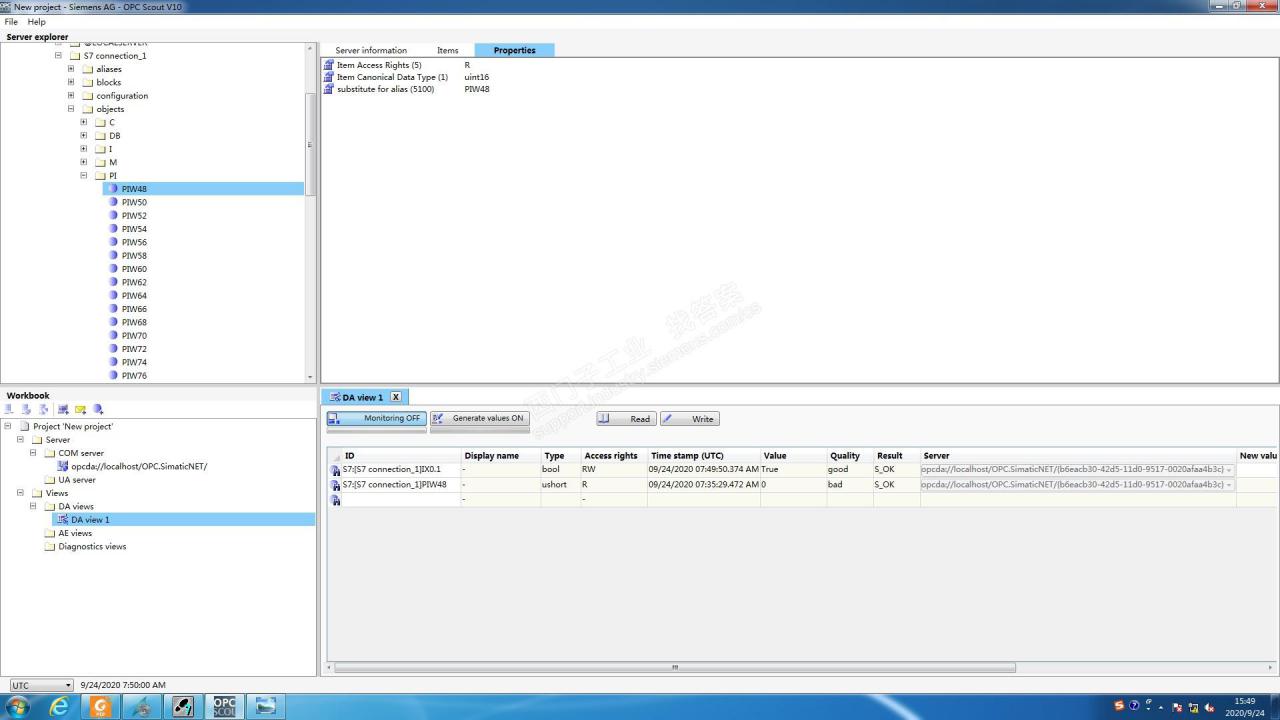The height and width of the screenshot is (720, 1280).
Task: Open the UTC time zone dropdown
Action: coord(41,685)
